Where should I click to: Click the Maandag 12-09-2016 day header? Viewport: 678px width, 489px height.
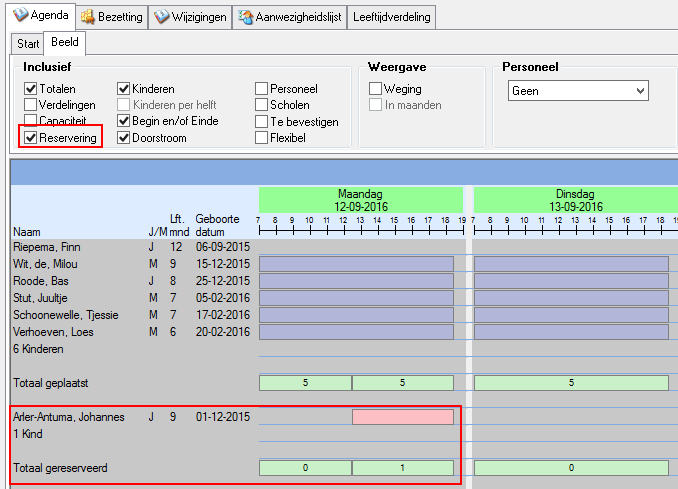click(360, 200)
